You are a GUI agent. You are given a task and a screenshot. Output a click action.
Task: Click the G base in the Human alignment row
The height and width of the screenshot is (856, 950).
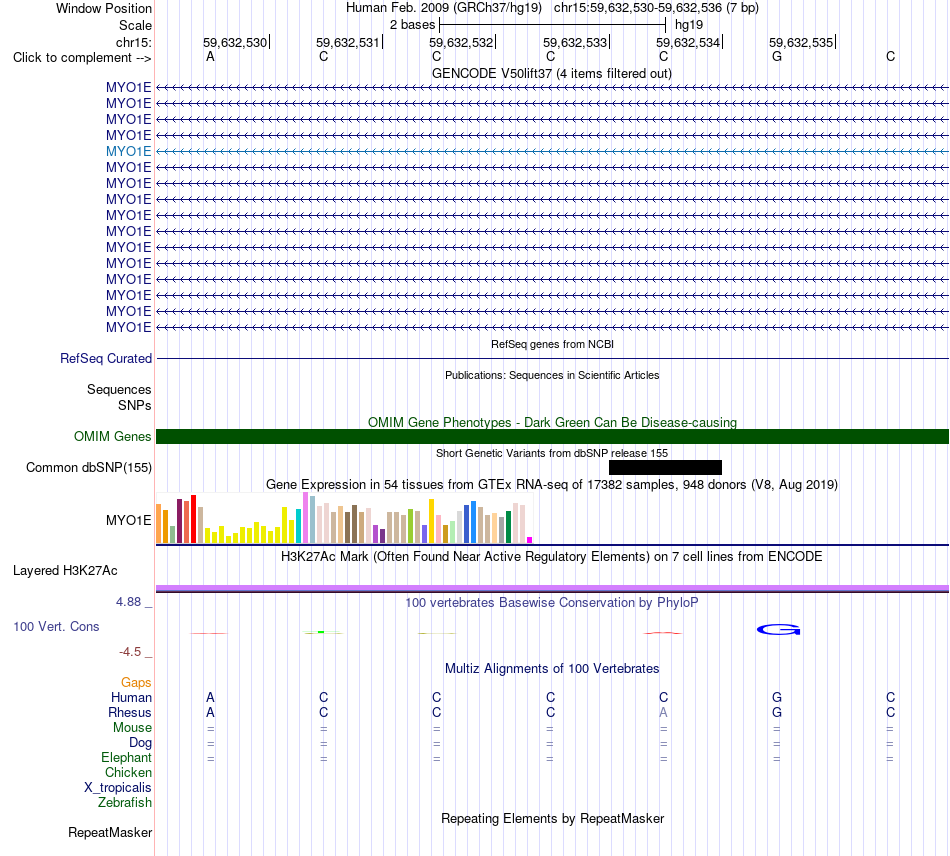777,698
